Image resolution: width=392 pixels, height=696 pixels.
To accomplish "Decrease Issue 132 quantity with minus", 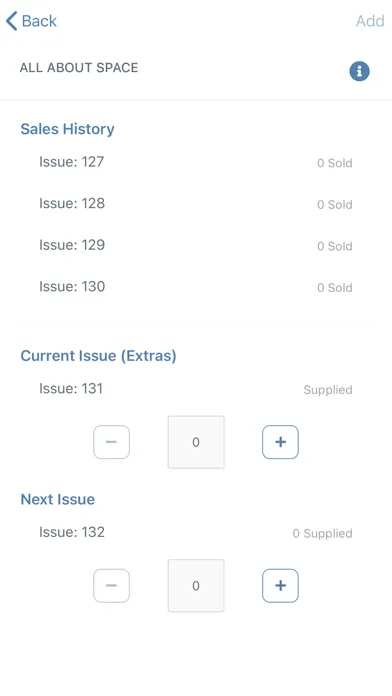I will [111, 585].
